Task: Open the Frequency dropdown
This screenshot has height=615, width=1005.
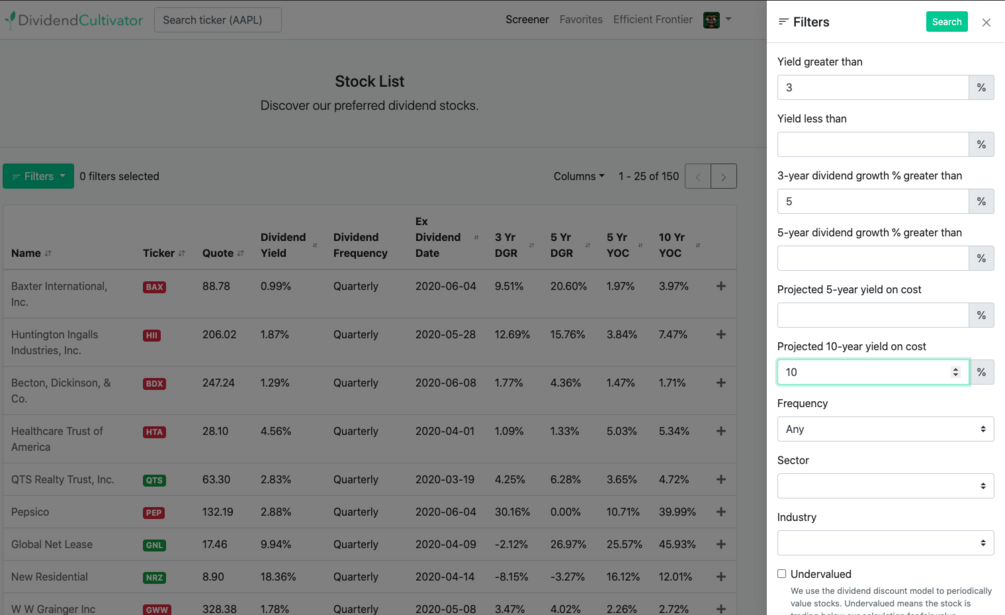Action: pyautogui.click(x=885, y=429)
